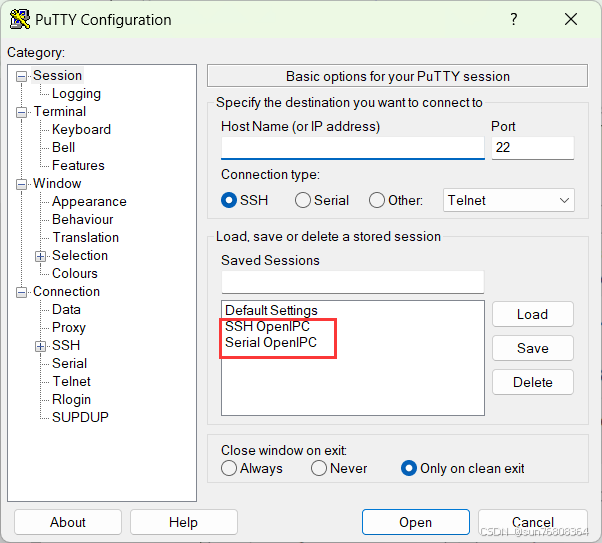
Task: Collapse the Connection tree node
Action: 22,292
